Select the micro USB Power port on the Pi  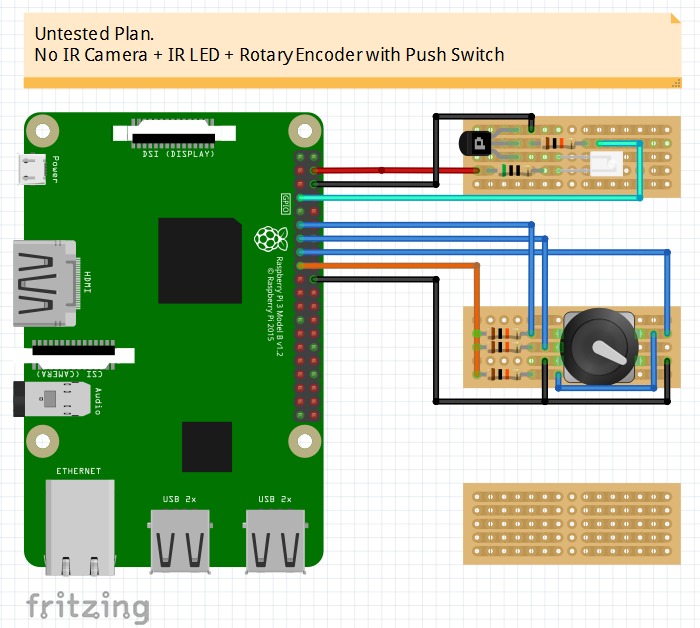click(x=32, y=169)
